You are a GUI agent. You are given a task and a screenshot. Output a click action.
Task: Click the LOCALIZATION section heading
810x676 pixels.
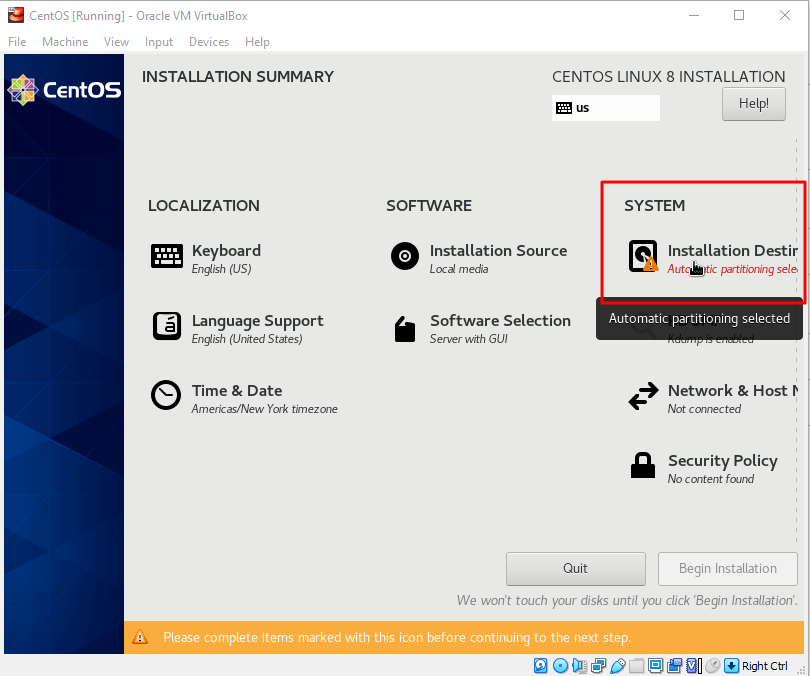tap(204, 206)
